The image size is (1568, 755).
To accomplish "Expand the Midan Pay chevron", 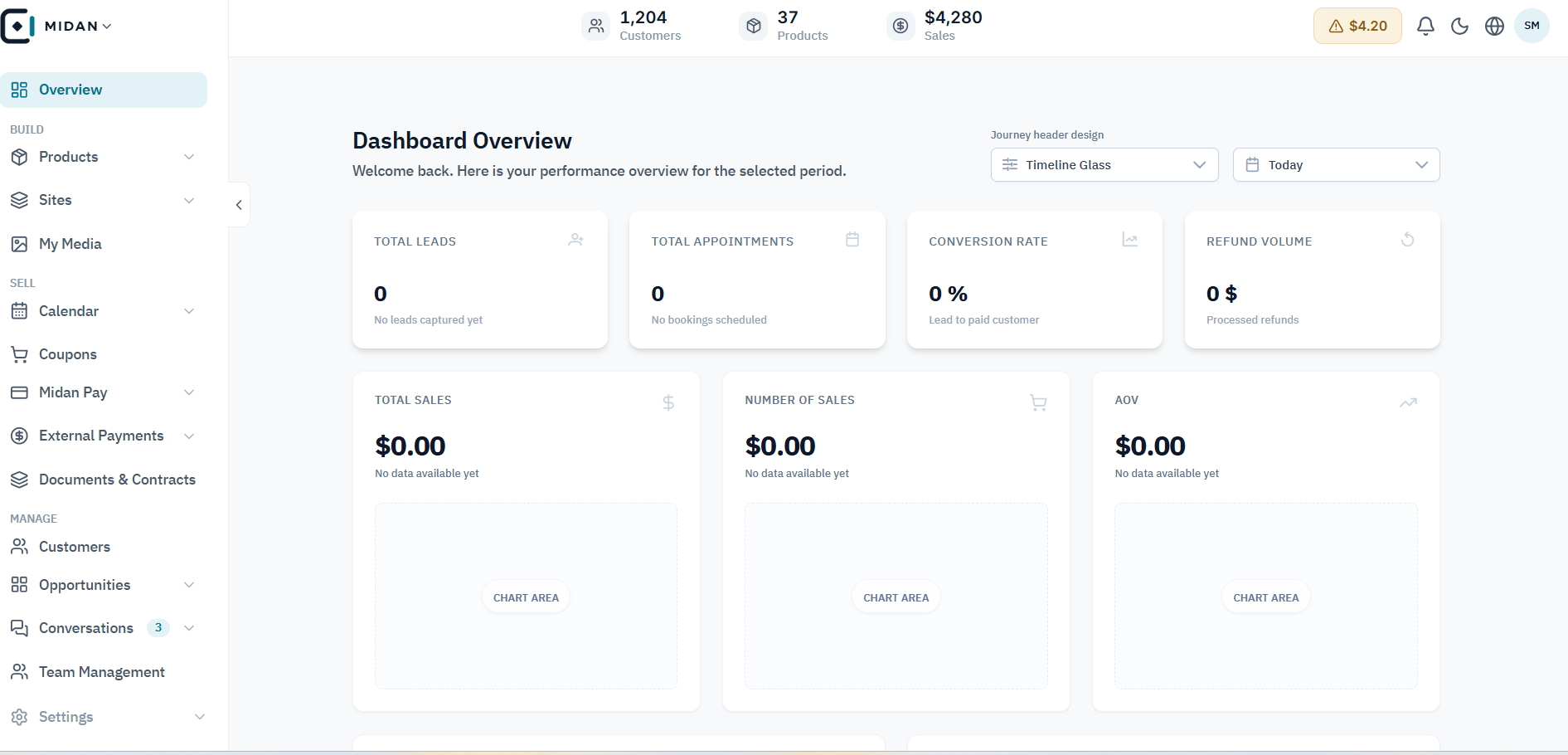I will click(189, 392).
